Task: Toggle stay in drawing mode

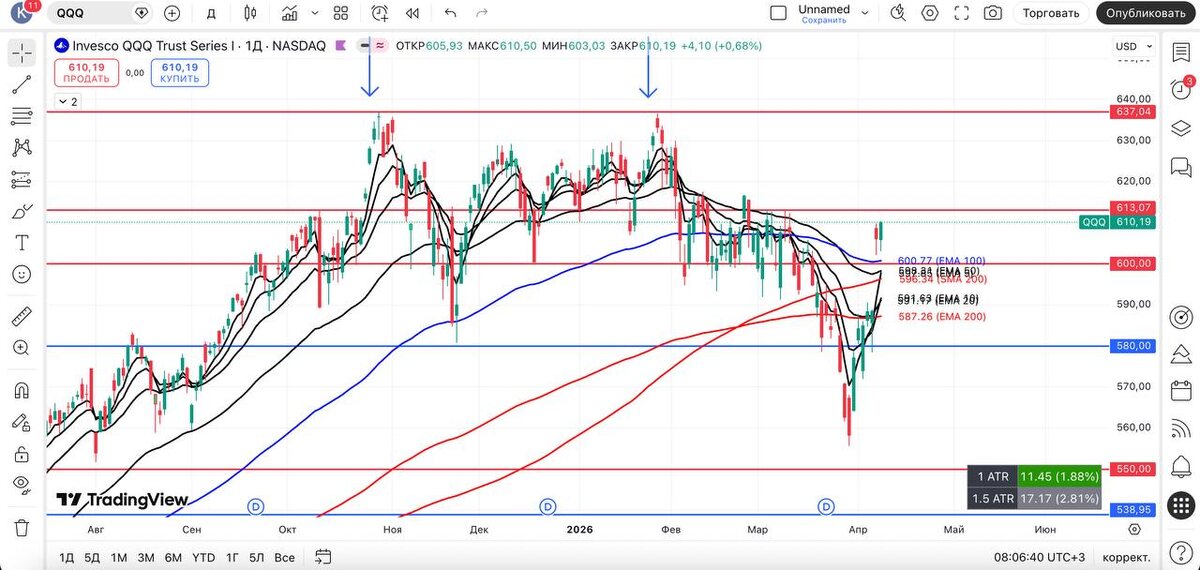Action: point(21,422)
